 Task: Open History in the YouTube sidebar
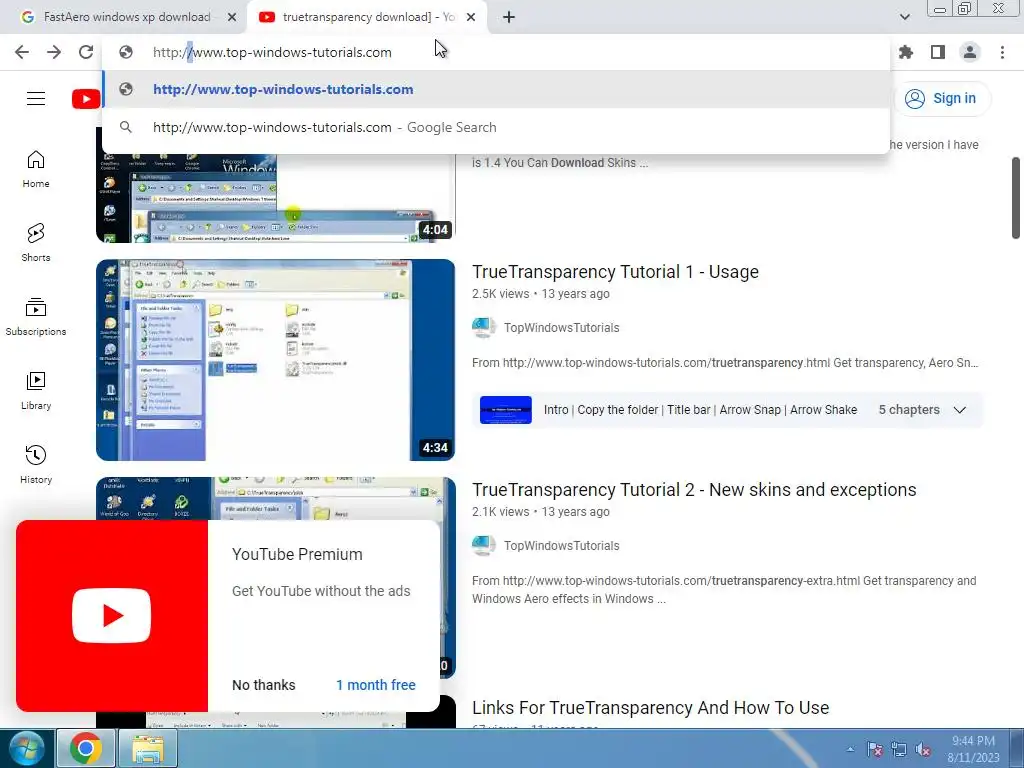36,464
